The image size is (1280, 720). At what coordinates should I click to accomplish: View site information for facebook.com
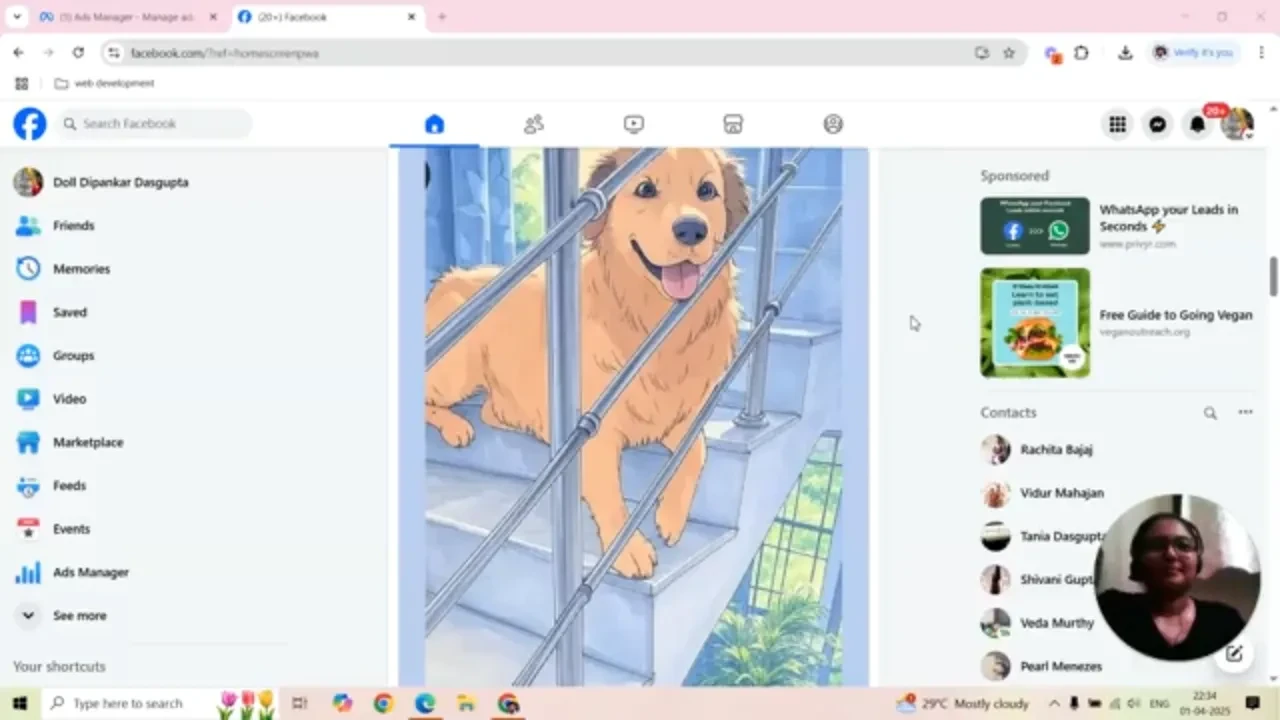coord(114,53)
